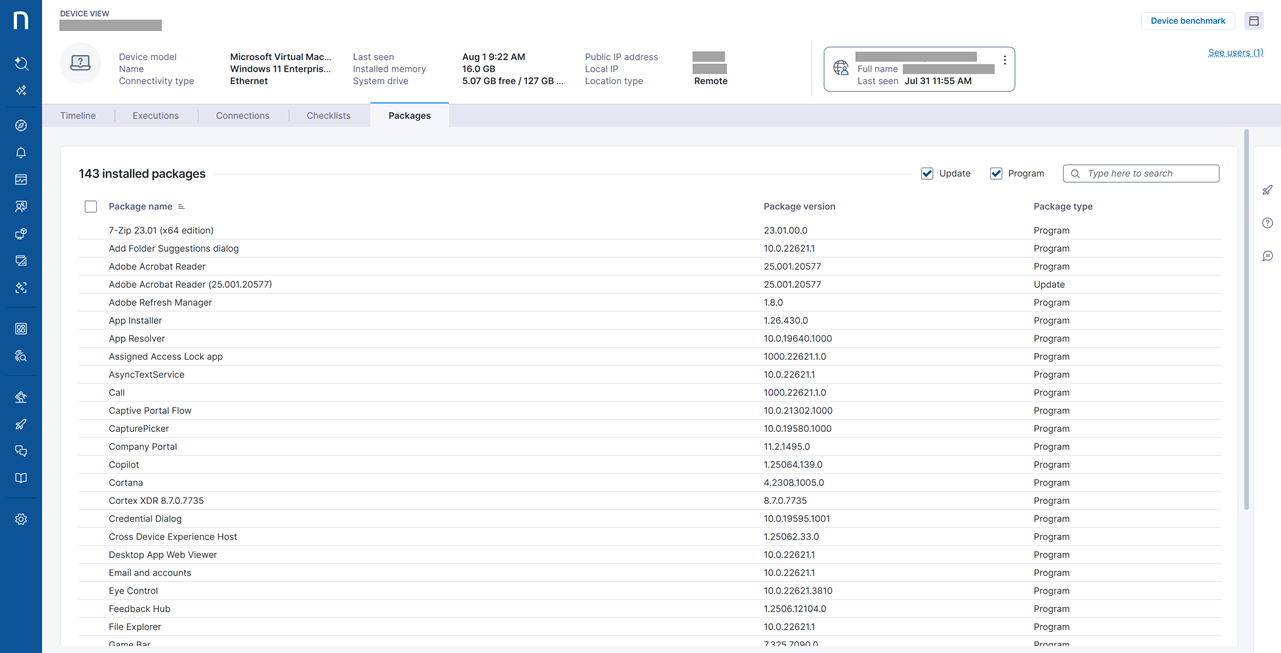Tick the select-all checkbox beside Package name
Screen dimensions: 1281x653
[91, 207]
